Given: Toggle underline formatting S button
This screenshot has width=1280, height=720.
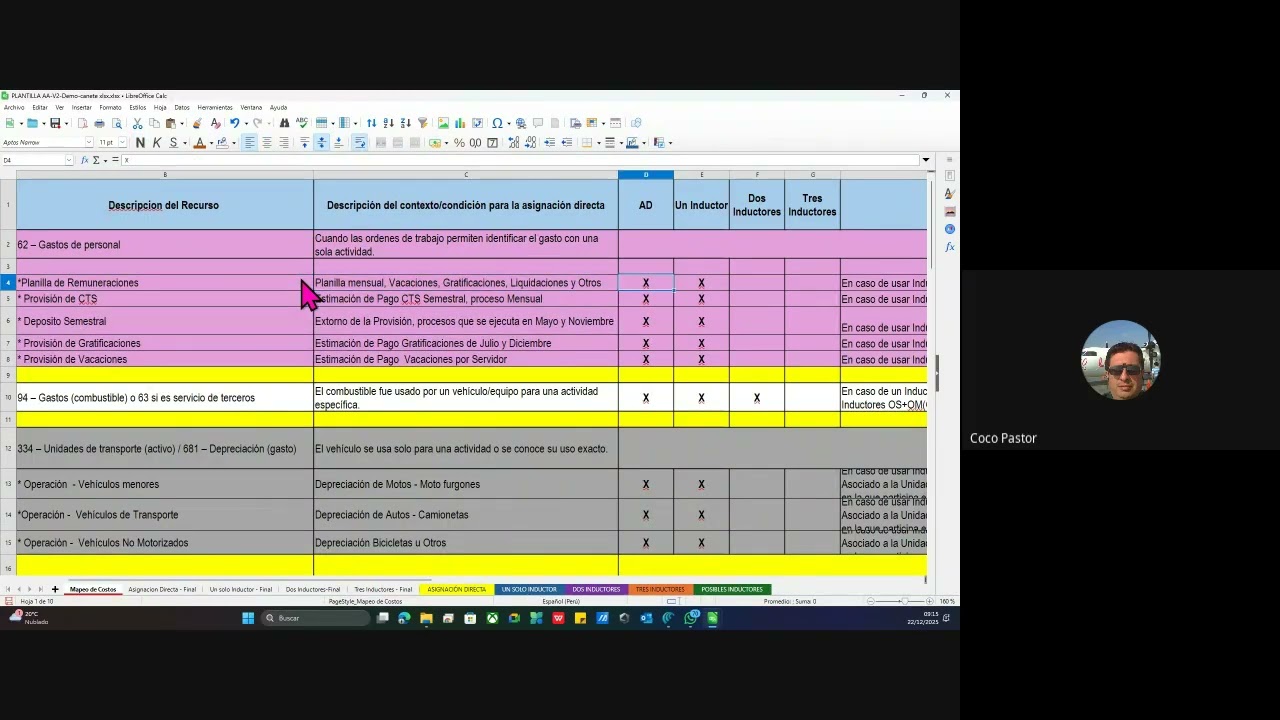Looking at the screenshot, I should tap(173, 143).
